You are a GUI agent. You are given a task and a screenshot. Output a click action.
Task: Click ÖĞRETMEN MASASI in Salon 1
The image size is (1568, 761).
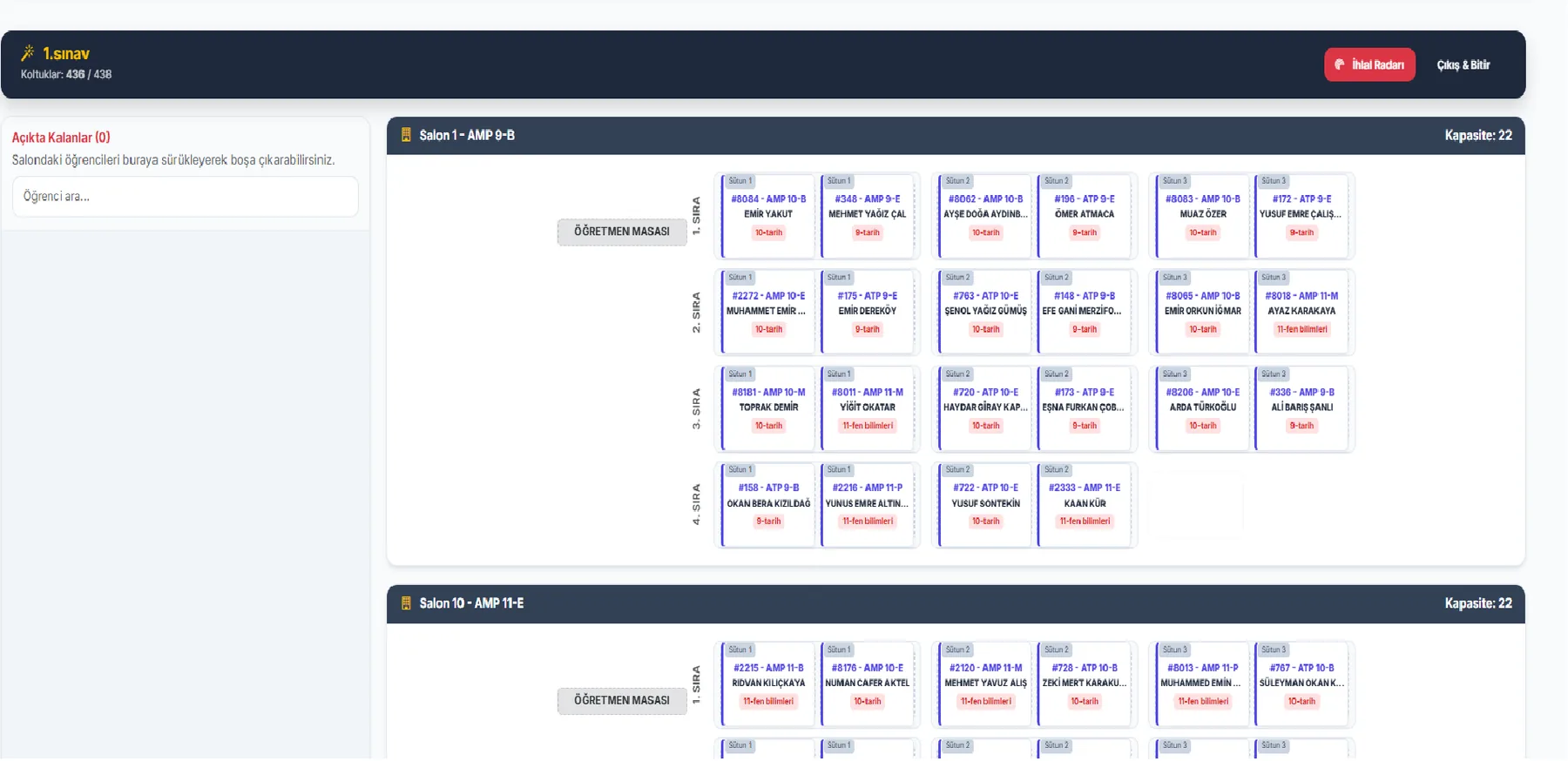[622, 232]
